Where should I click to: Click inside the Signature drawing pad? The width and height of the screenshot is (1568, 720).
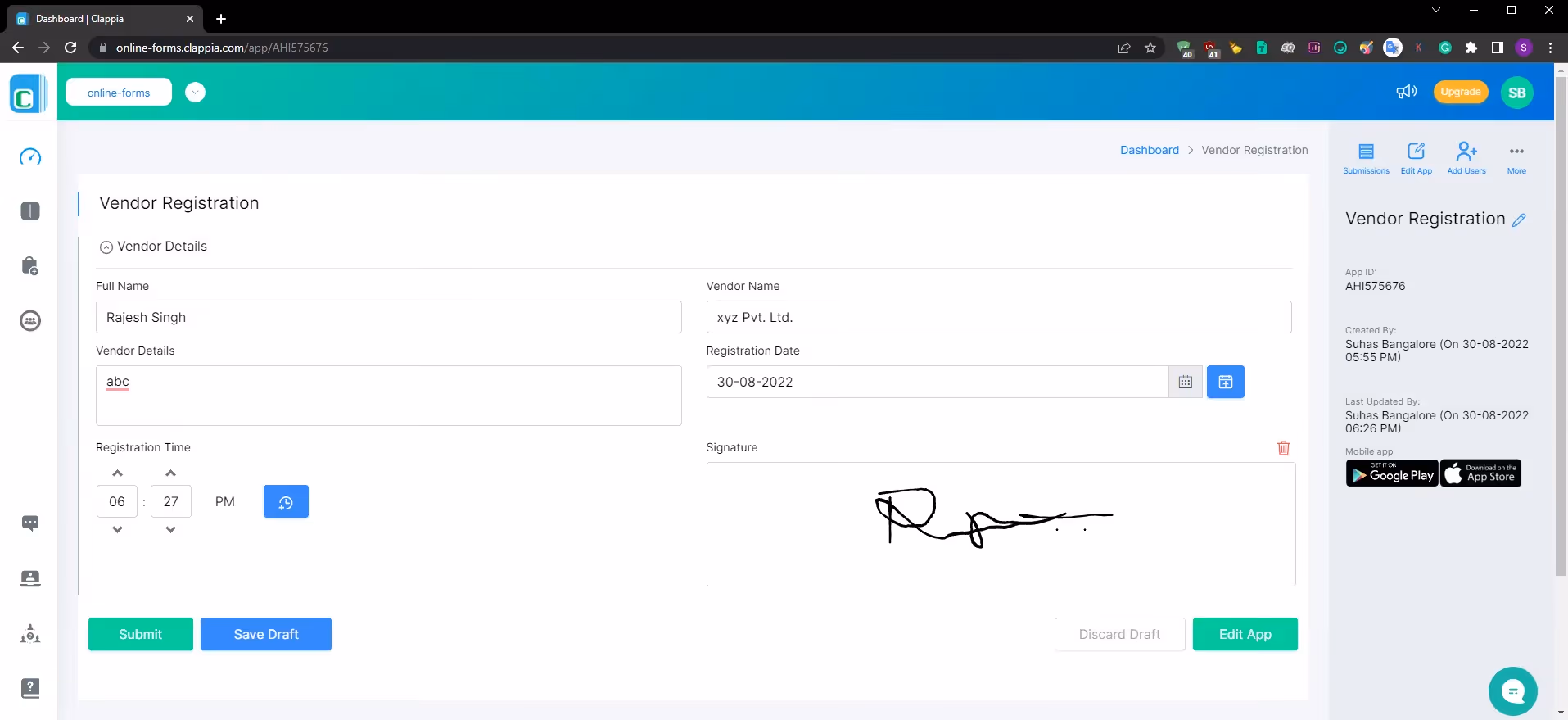1001,524
